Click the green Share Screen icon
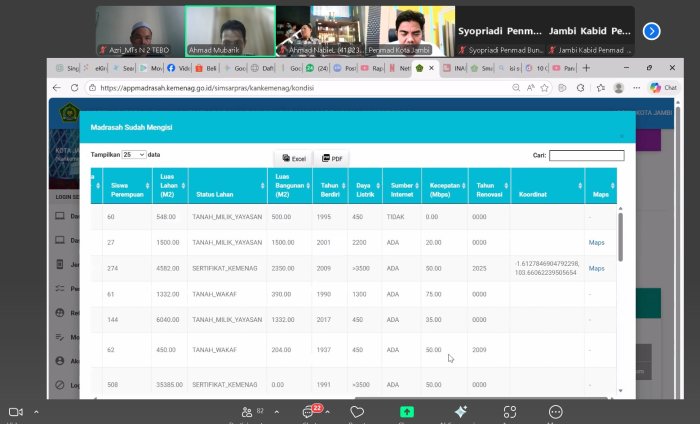This screenshot has height=424, width=700. point(407,411)
